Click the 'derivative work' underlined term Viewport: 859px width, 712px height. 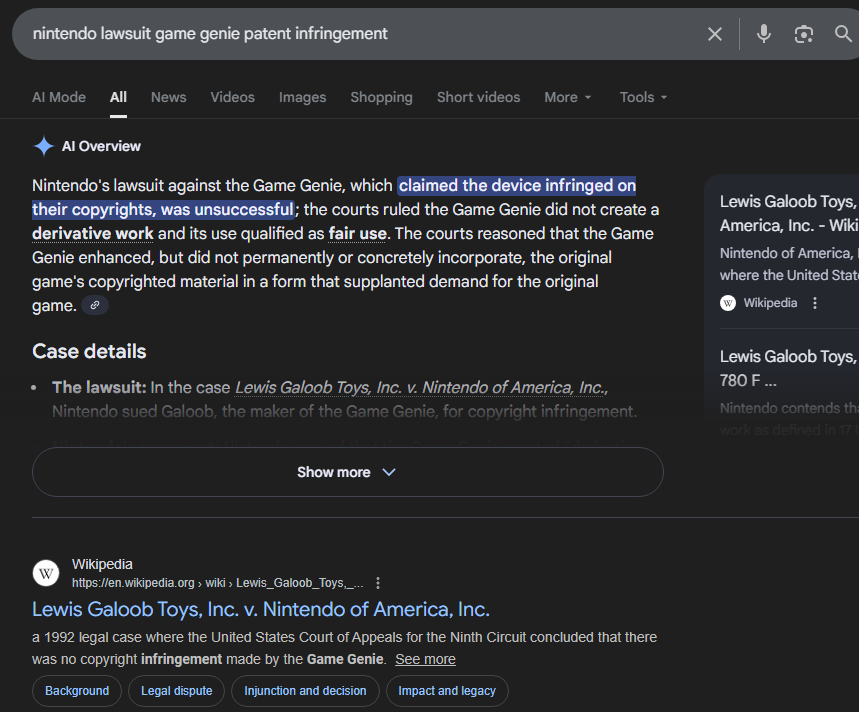(93, 234)
